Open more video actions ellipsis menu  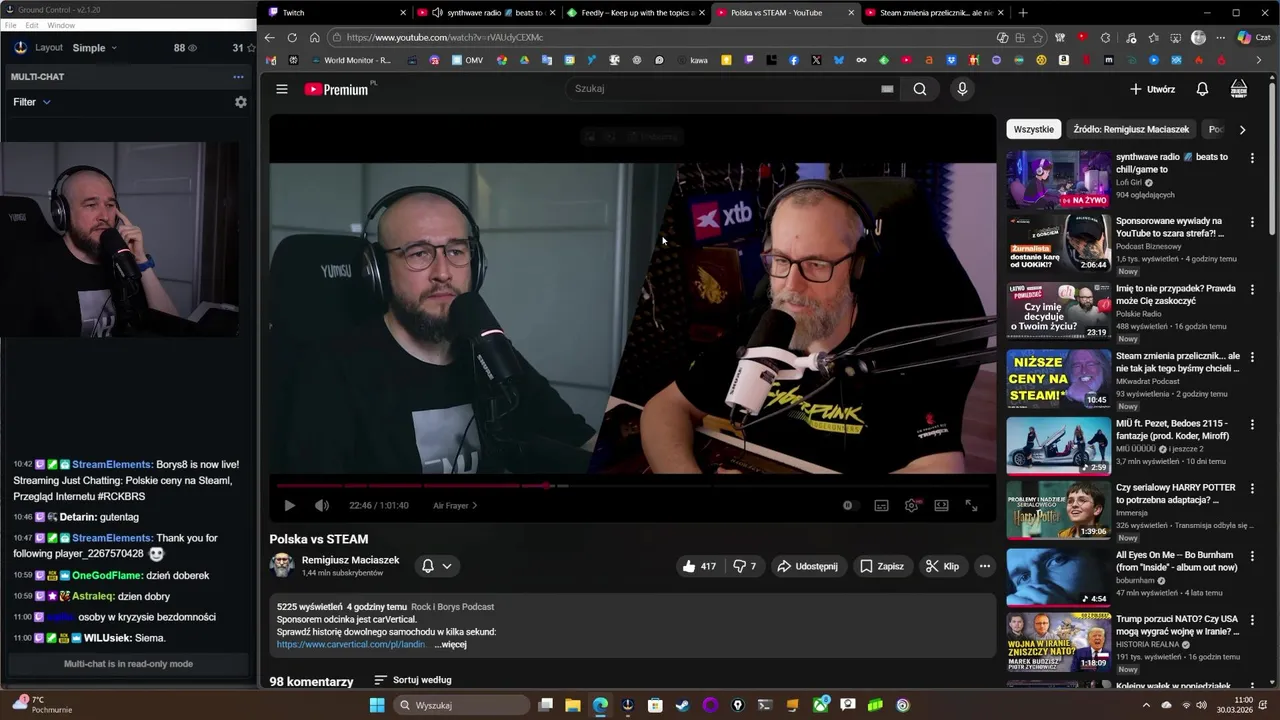click(x=984, y=566)
